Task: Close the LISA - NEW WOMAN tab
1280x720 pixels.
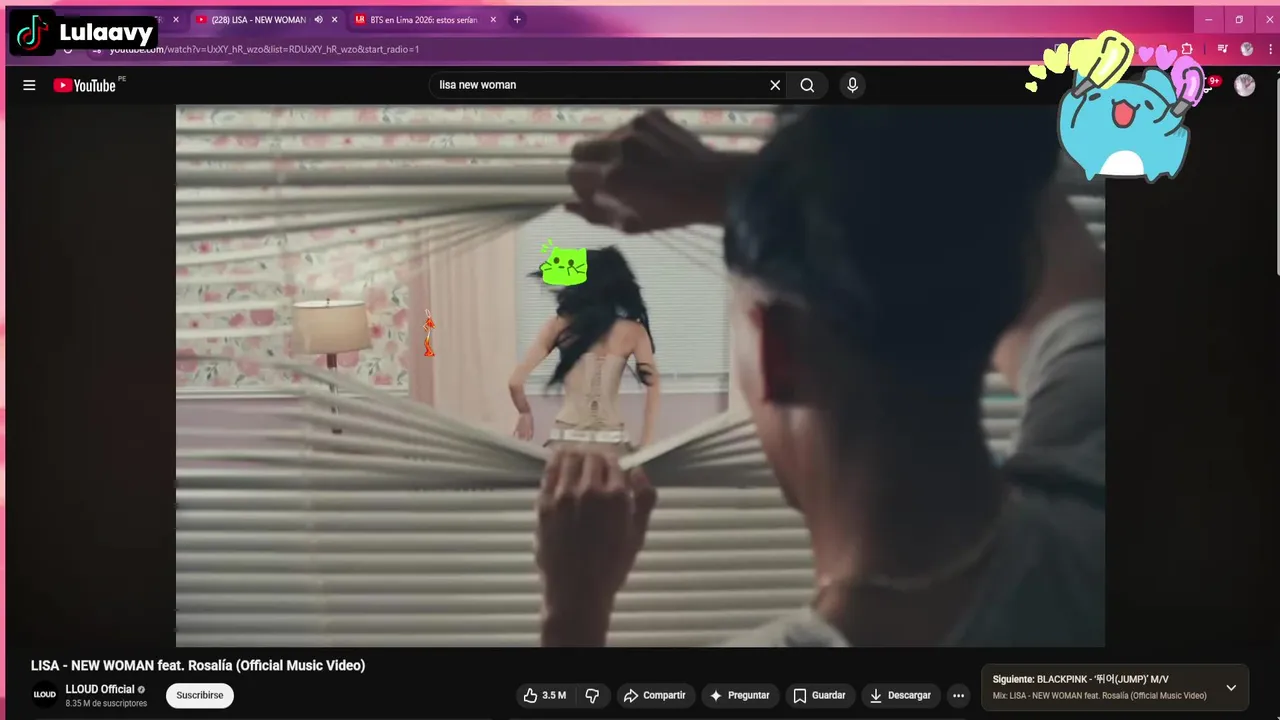Action: (334, 20)
